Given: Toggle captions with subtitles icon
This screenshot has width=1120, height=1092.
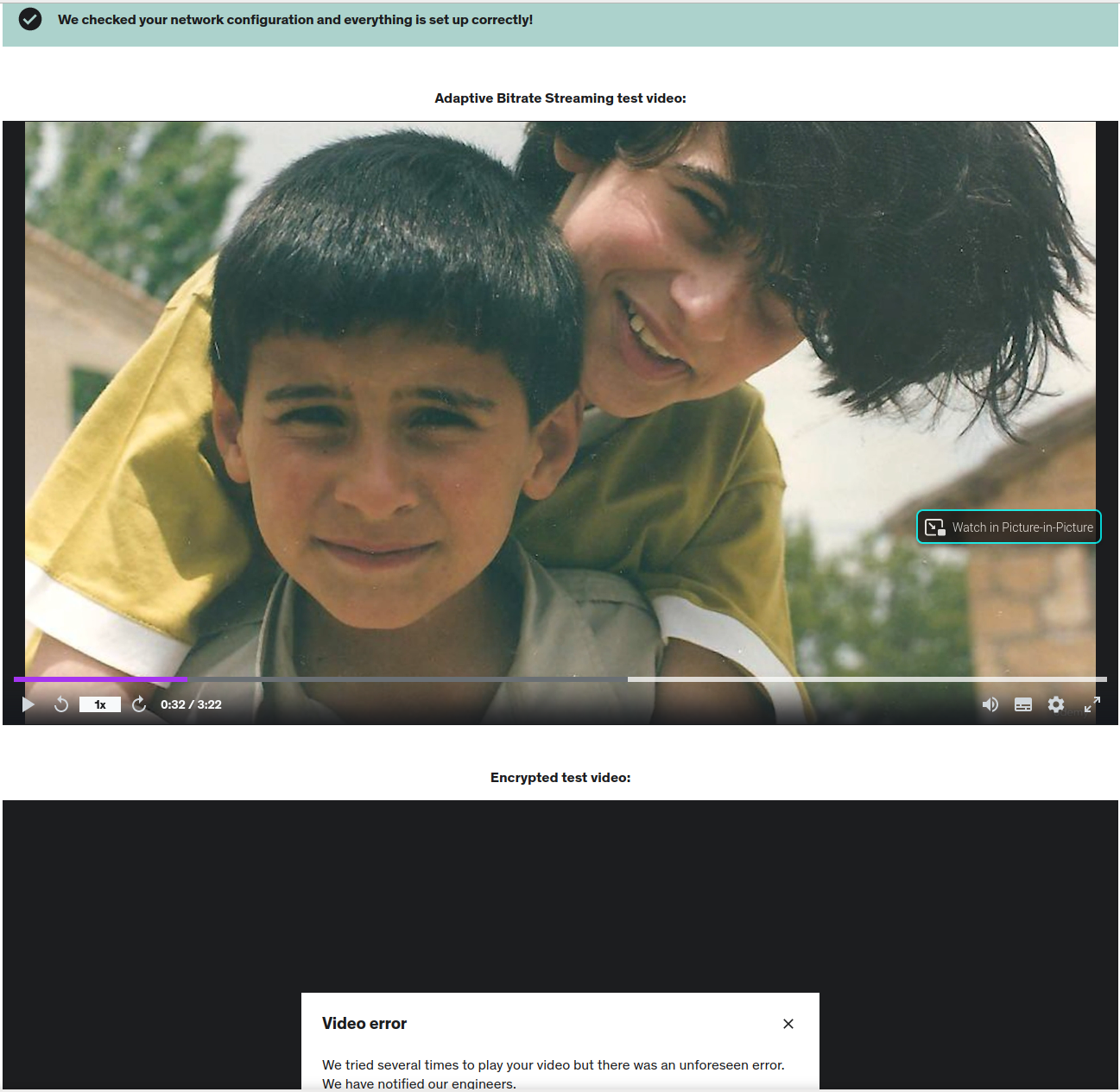Looking at the screenshot, I should (1023, 704).
